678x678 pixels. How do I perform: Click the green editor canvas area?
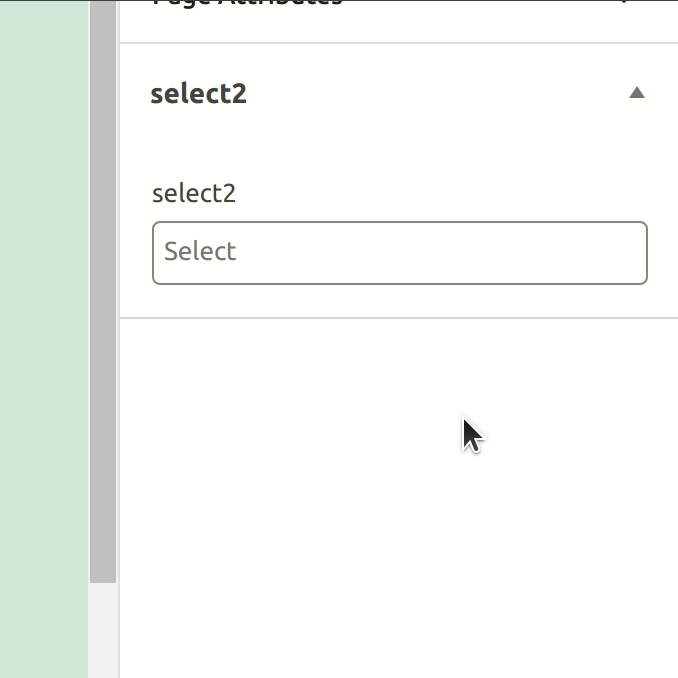coord(44,339)
